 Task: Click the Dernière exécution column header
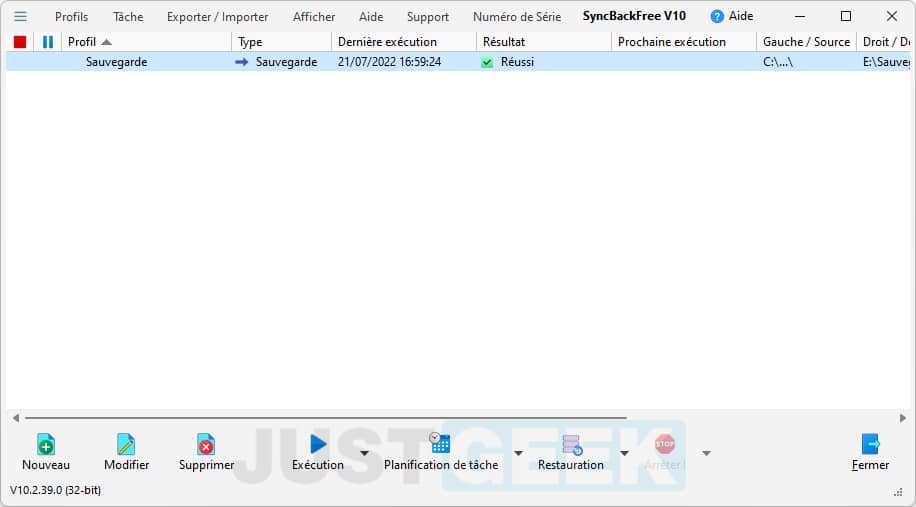(x=404, y=42)
